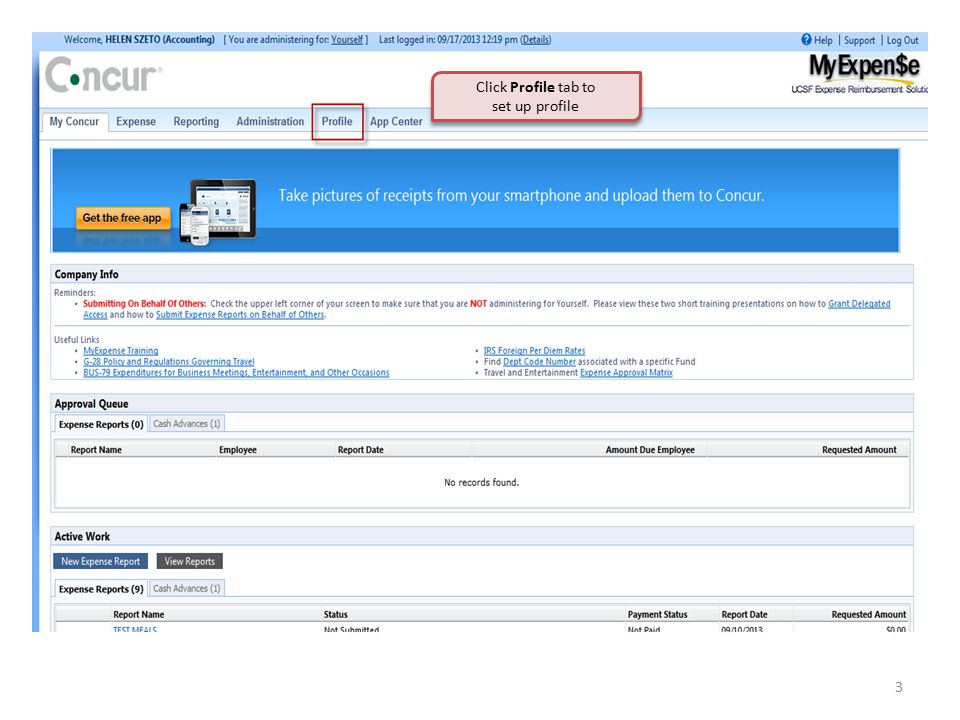Click Active Work Requested Amount header

click(x=869, y=615)
